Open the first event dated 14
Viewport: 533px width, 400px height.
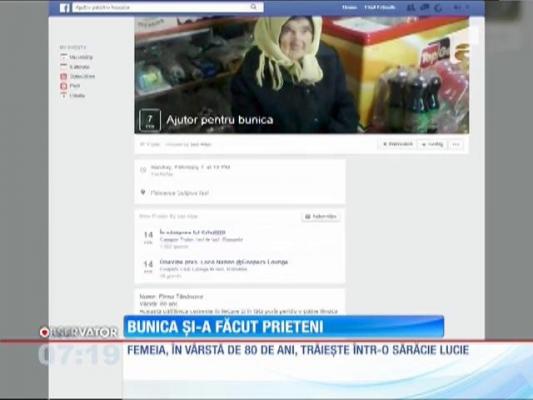tap(193, 232)
